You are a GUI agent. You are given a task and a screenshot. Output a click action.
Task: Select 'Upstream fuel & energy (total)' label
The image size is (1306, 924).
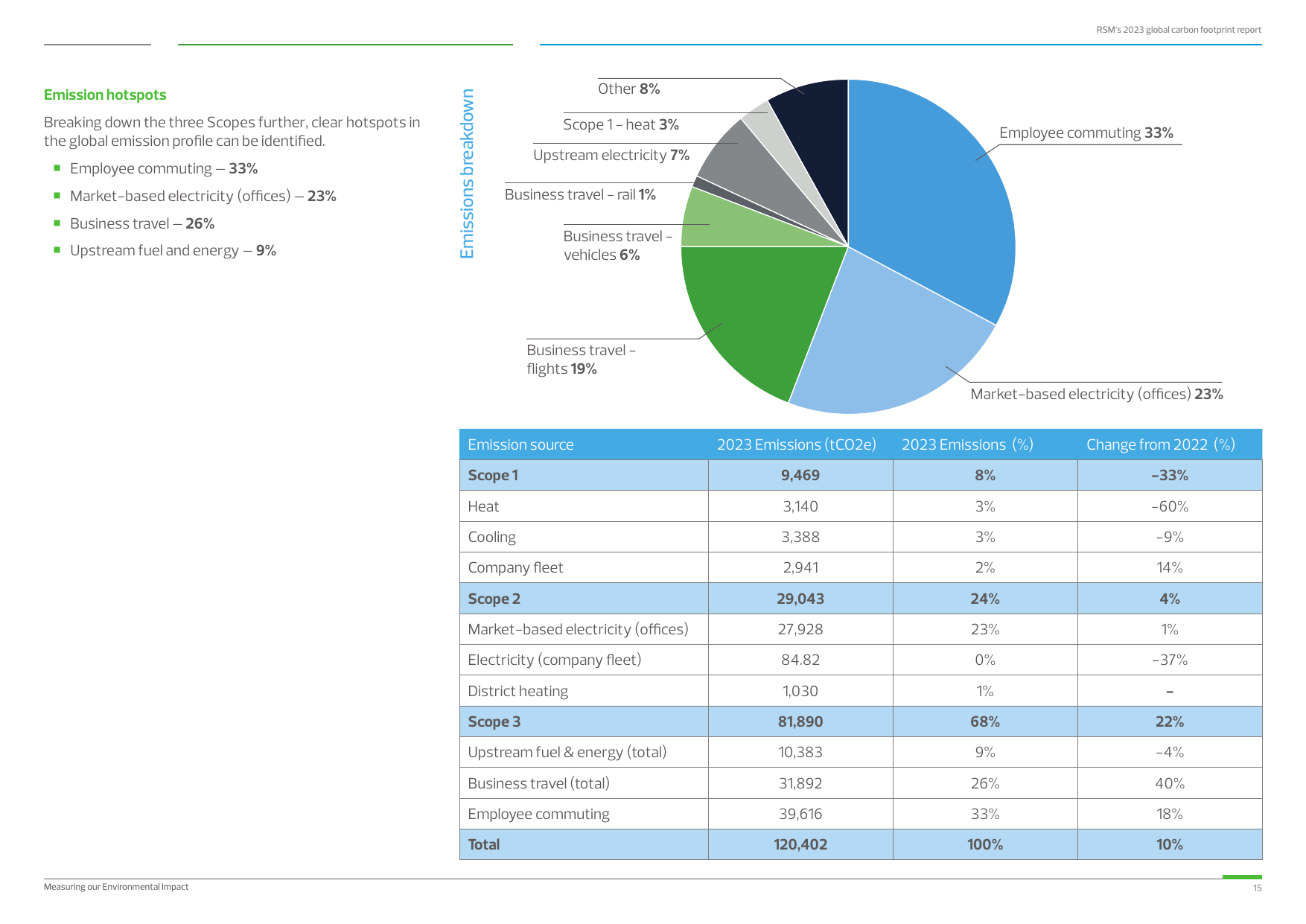[x=567, y=752]
